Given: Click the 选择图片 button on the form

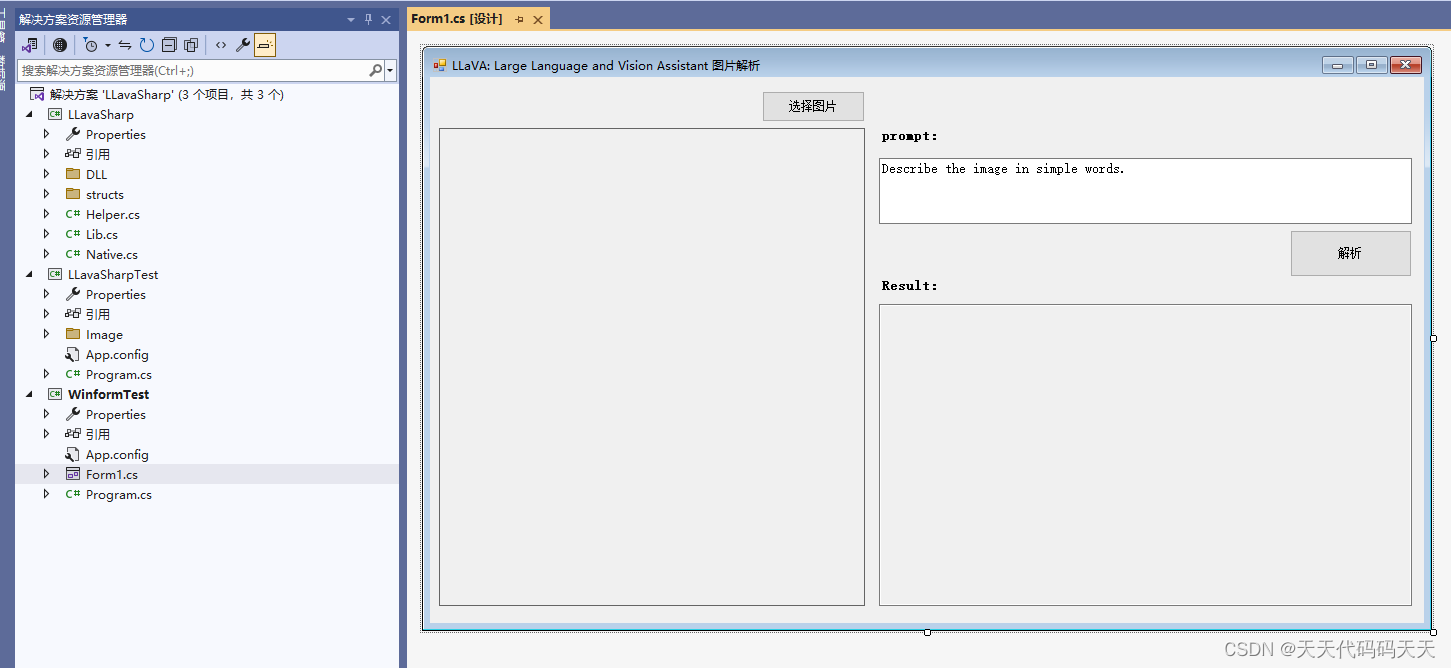Looking at the screenshot, I should [x=813, y=106].
